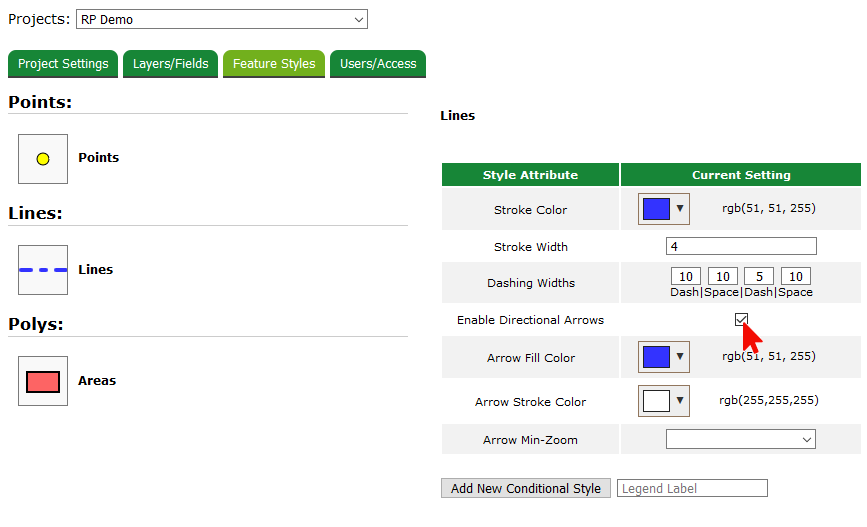Image resolution: width=867 pixels, height=527 pixels.
Task: Click the second Dash width field showing 5
Action: tap(759, 276)
